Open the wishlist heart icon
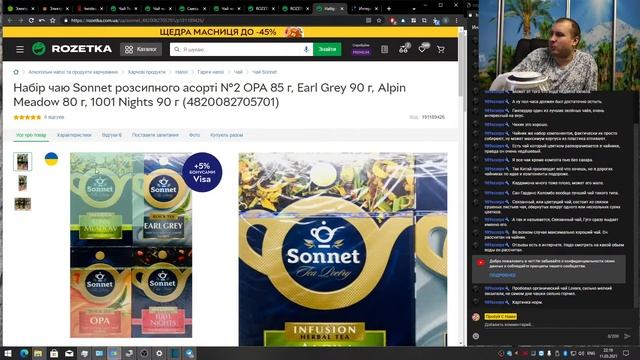 [422, 49]
